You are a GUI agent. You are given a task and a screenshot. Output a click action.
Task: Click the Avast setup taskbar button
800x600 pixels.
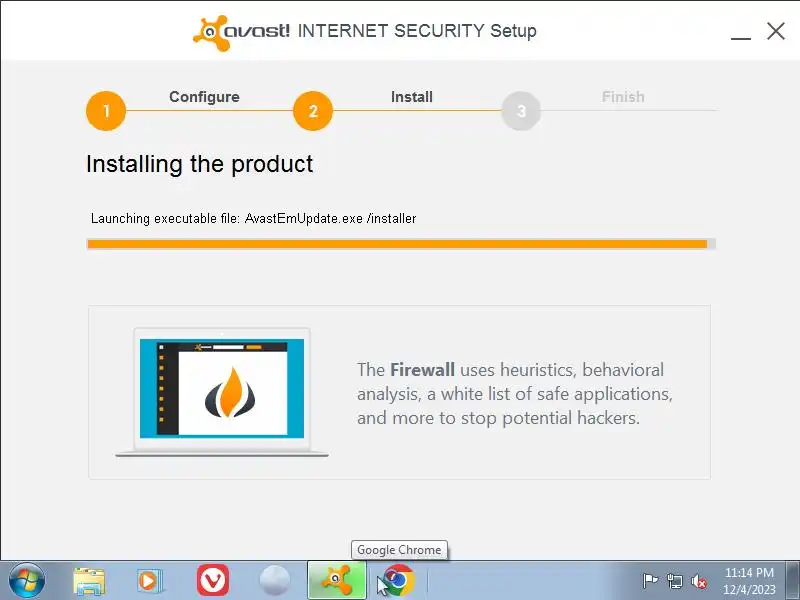pos(337,580)
